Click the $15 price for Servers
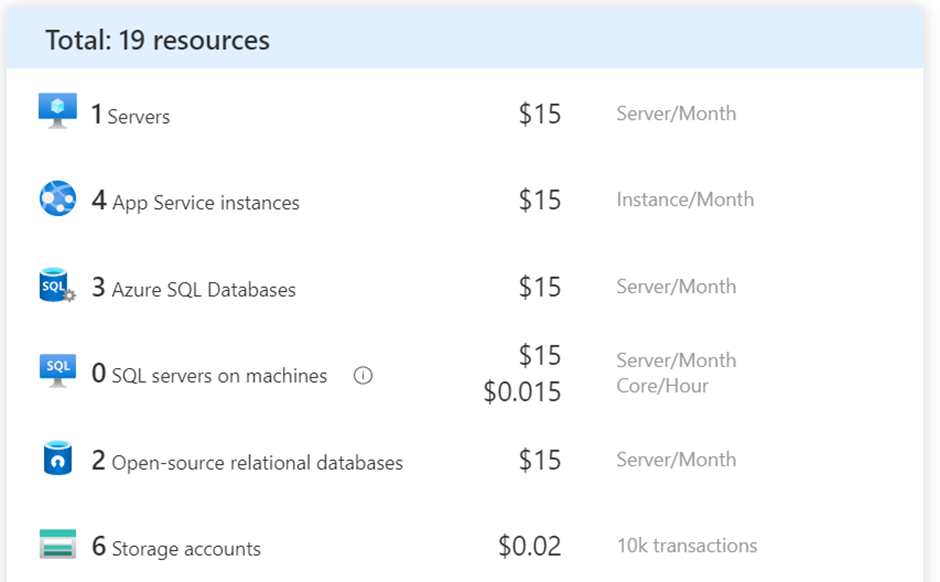This screenshot has height=582, width=940. pyautogui.click(x=539, y=114)
